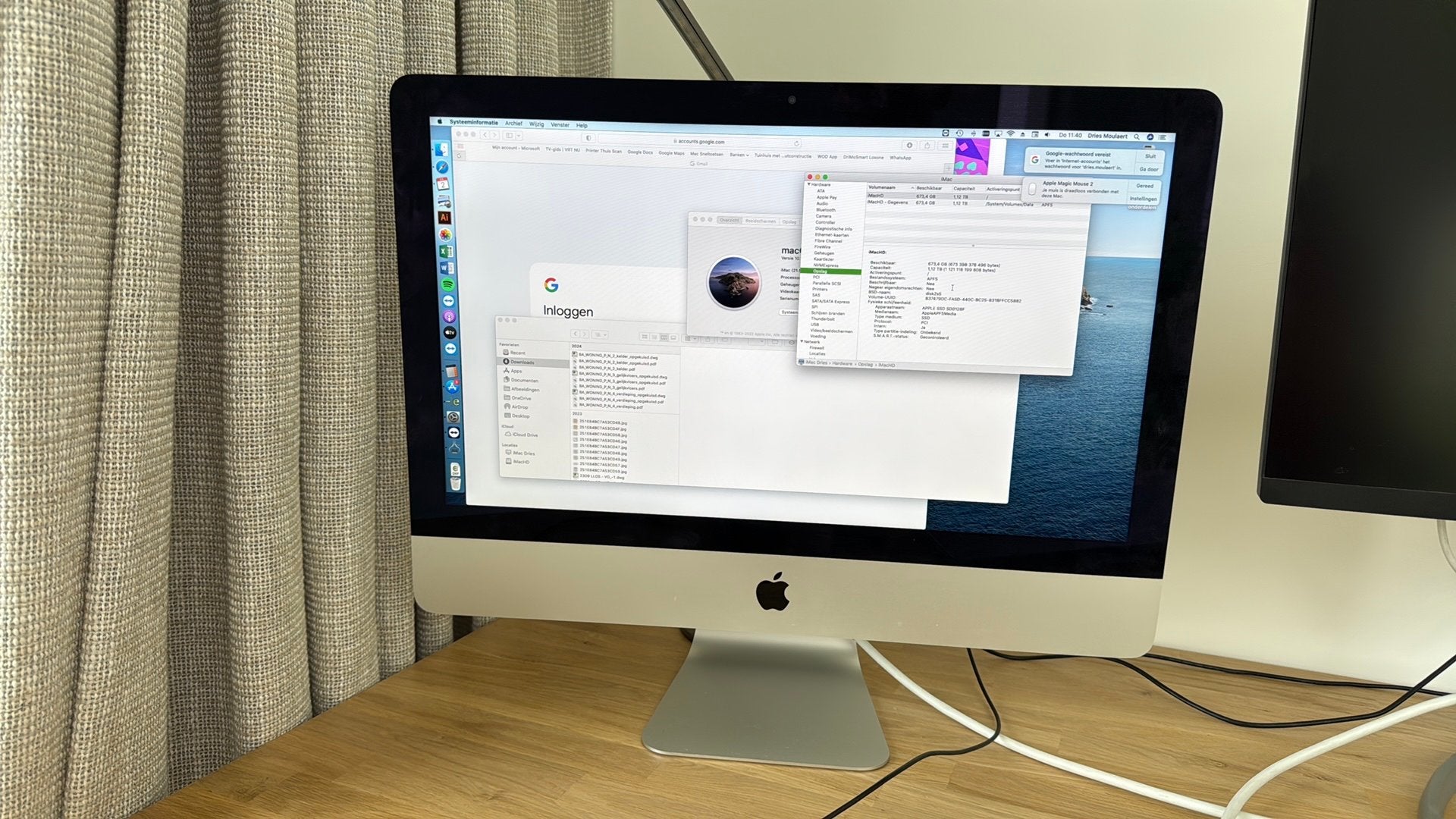Open Adobe Illustrator from the Dock
Image resolution: width=1456 pixels, height=819 pixels.
(444, 218)
